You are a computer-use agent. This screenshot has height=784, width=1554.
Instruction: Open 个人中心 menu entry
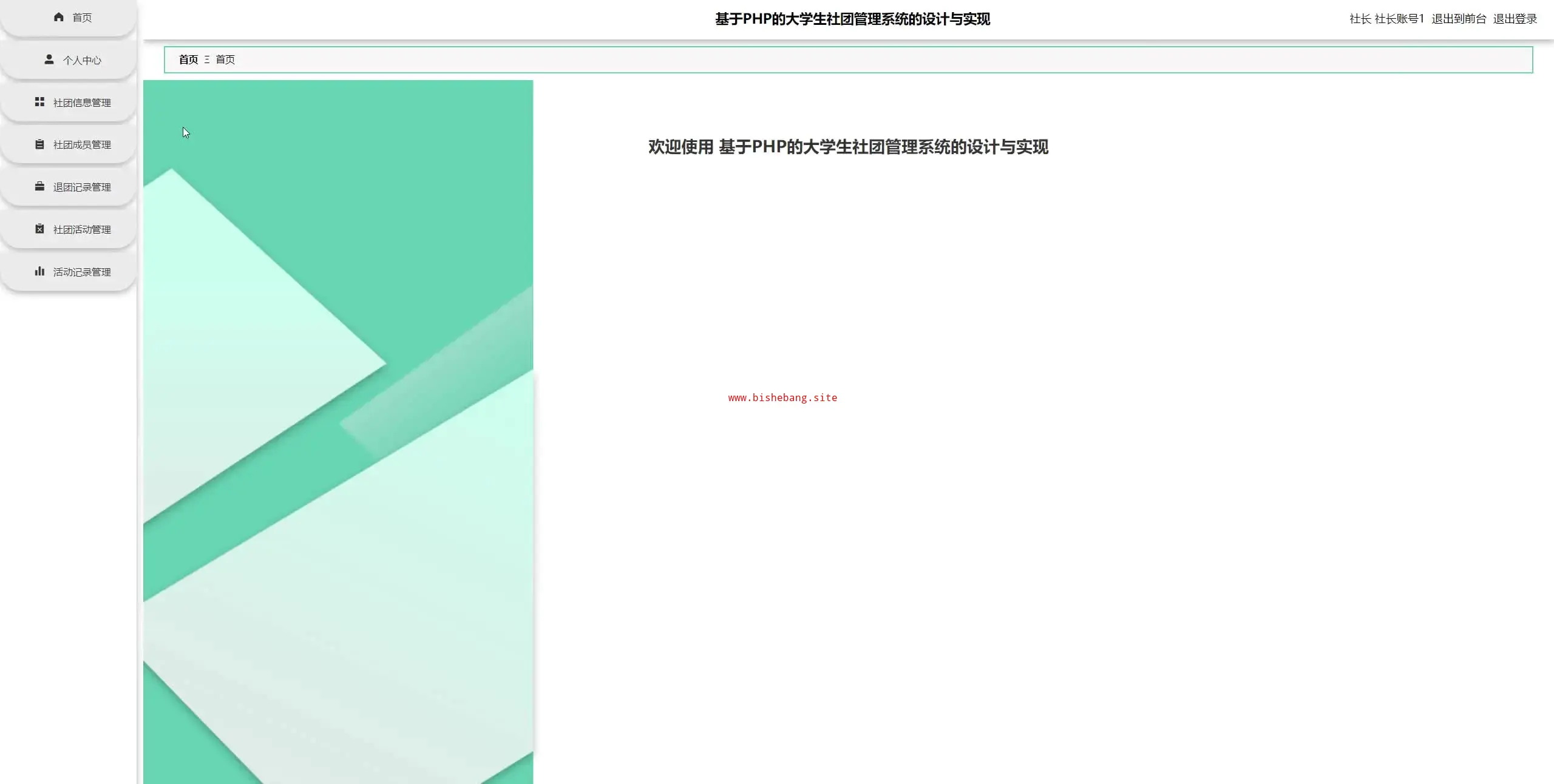[x=81, y=60]
